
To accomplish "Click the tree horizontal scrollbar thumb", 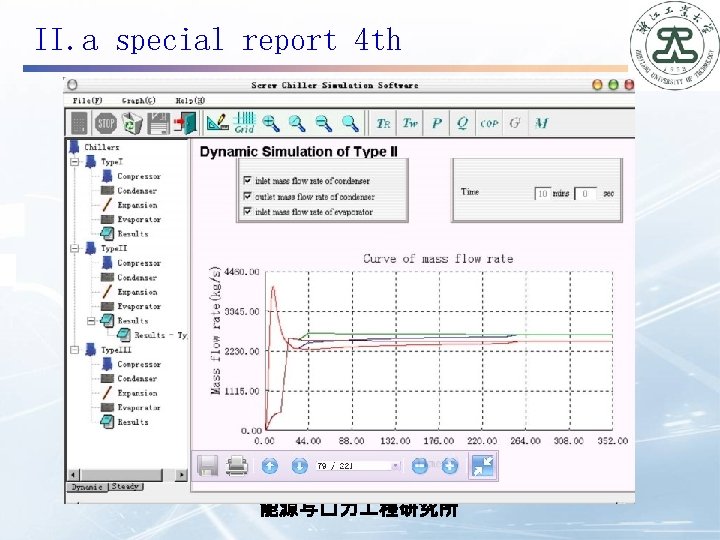I will pos(121,474).
